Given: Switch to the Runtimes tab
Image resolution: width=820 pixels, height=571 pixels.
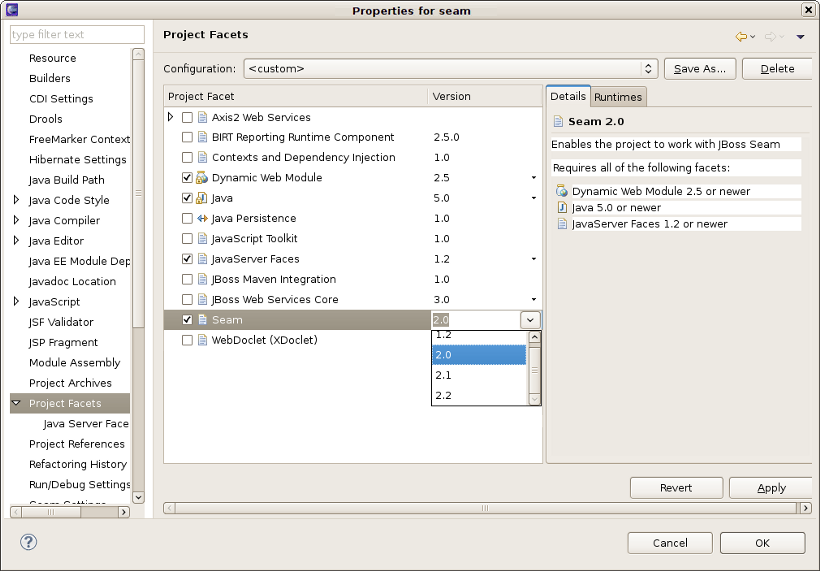Looking at the screenshot, I should (618, 97).
